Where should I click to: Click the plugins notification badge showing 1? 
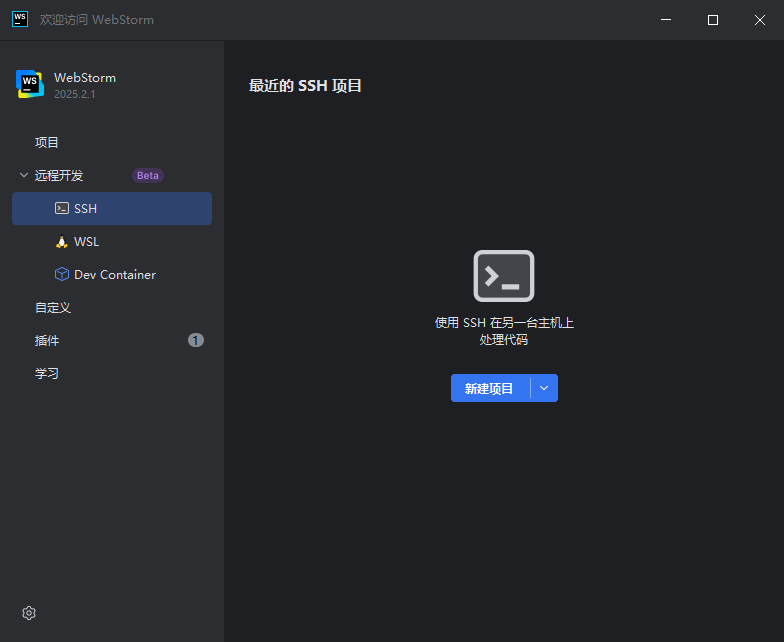pos(196,341)
